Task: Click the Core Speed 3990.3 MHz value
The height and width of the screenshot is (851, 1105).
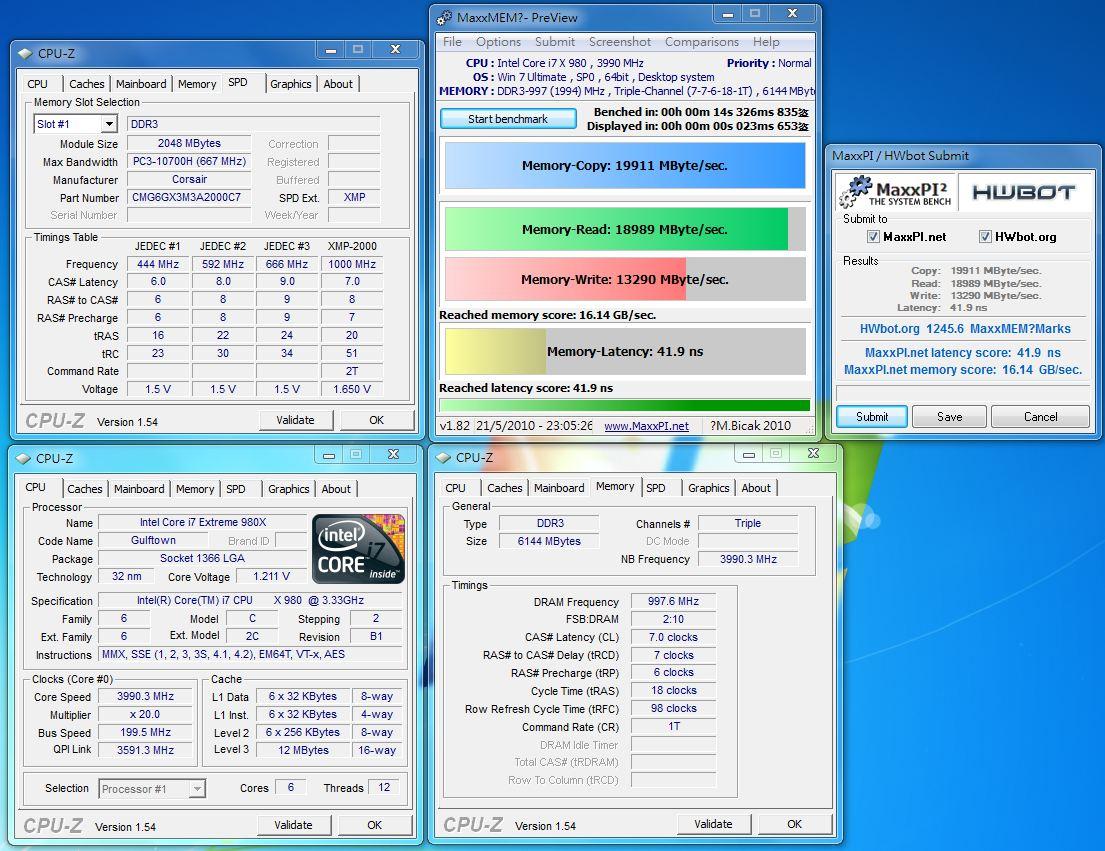Action: [145, 696]
